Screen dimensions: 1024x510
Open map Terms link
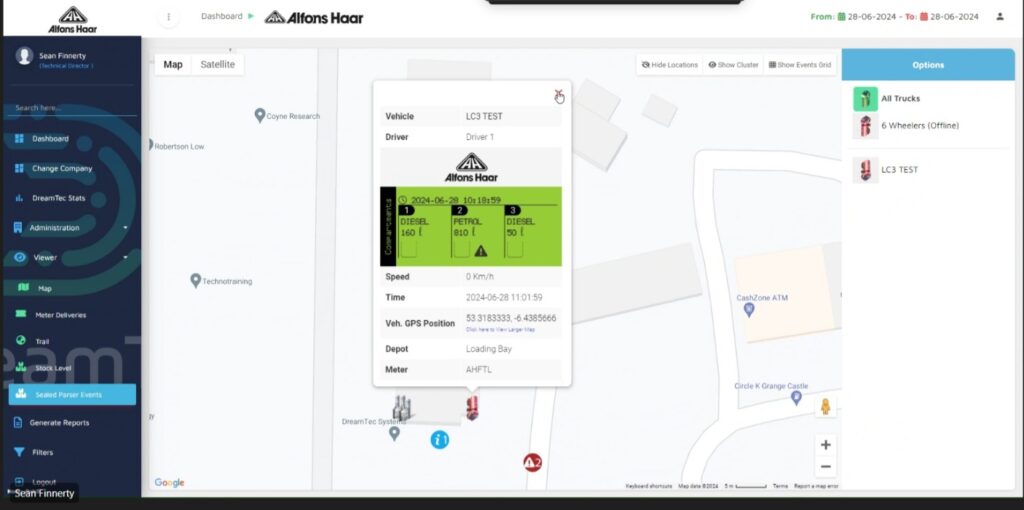pyautogui.click(x=780, y=486)
